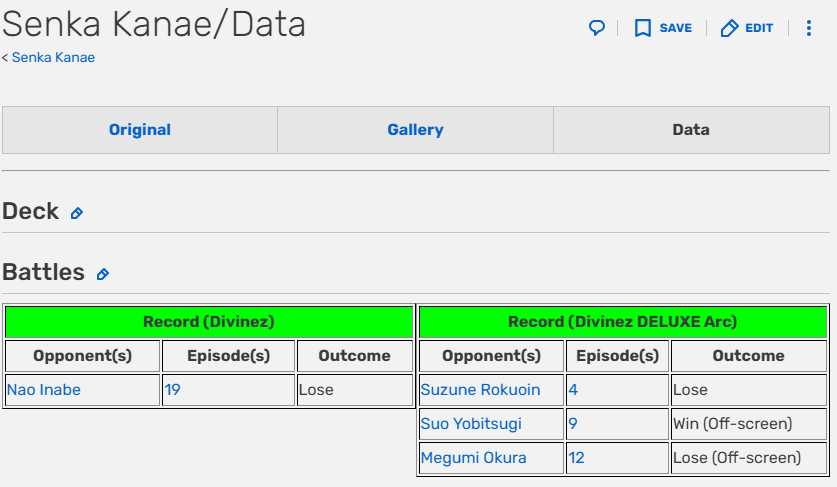Click the Edit pencil icon at top
Viewport: 837px width, 487px height.
point(729,28)
